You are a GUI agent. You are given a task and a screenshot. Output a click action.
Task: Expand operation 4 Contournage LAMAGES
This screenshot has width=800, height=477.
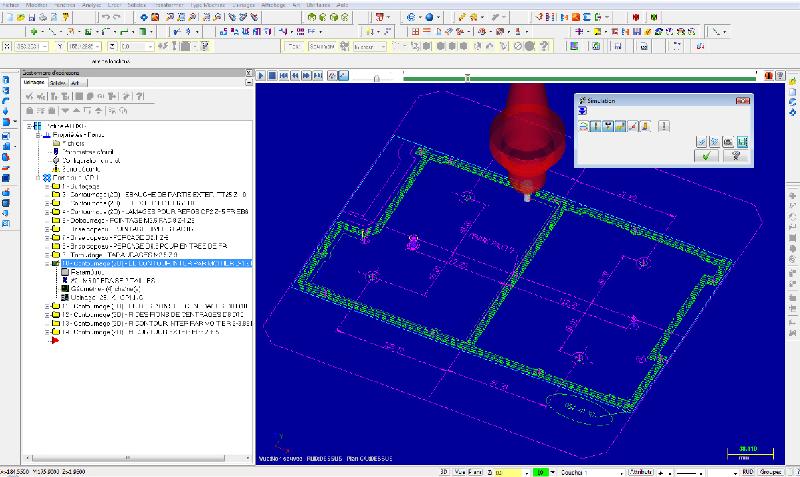(47, 212)
